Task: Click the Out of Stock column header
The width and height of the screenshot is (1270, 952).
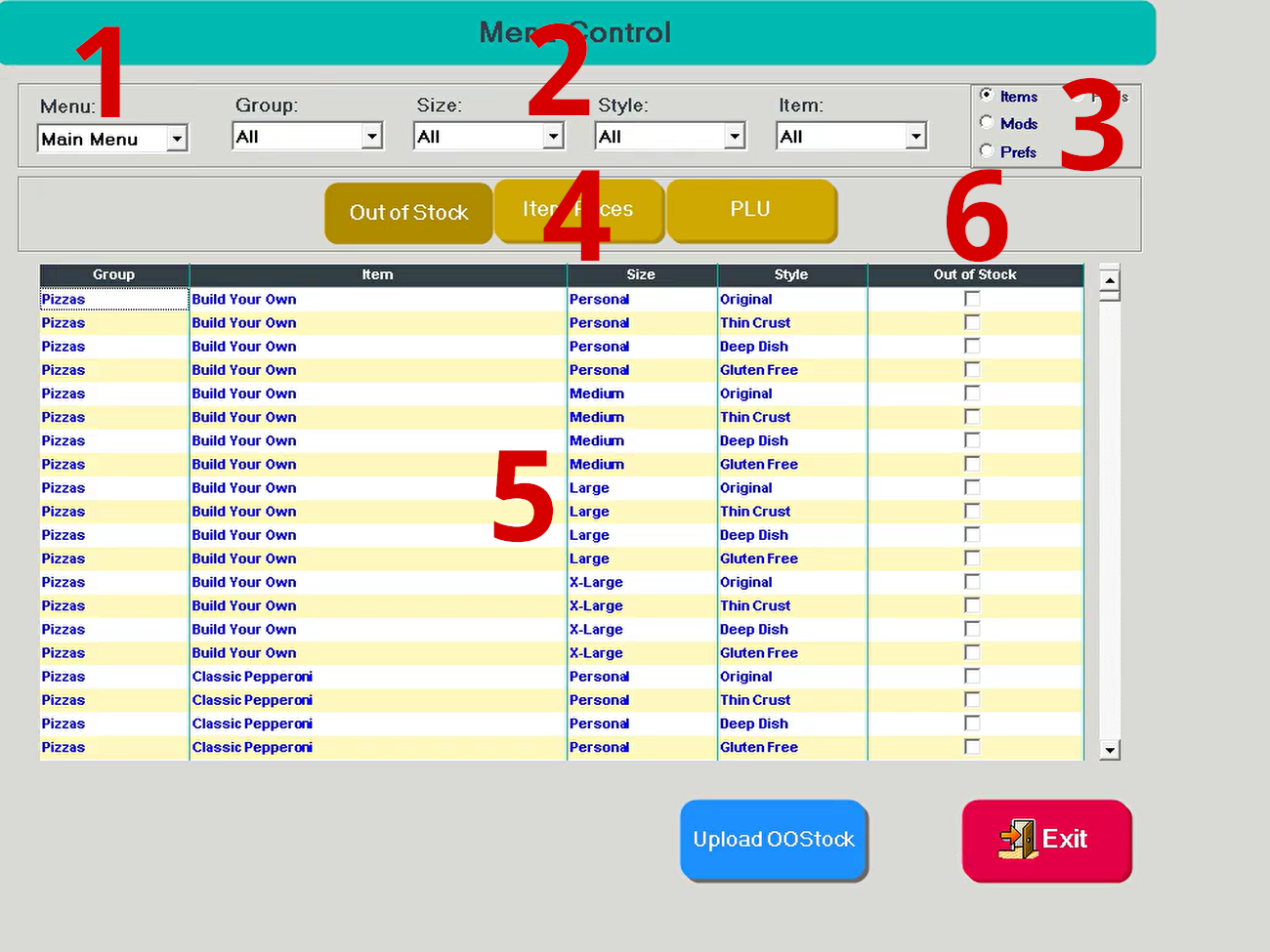Action: coord(975,274)
